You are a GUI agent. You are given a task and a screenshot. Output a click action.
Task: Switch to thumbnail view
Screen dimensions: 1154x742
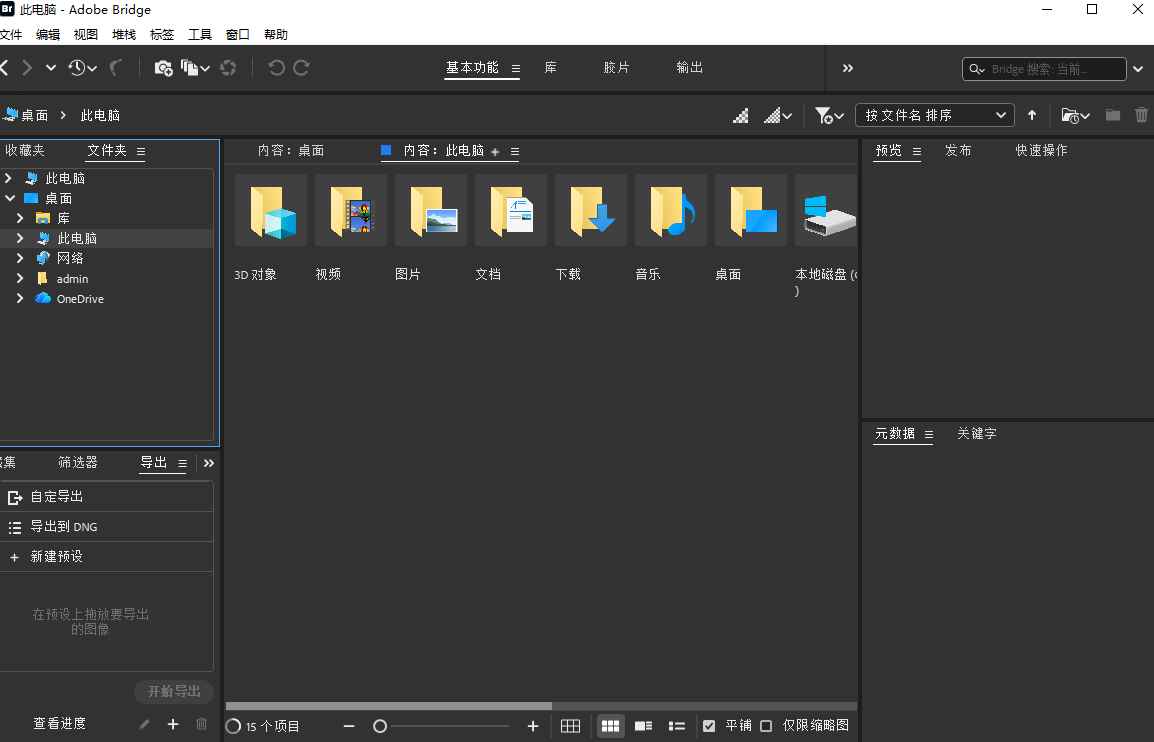(610, 727)
